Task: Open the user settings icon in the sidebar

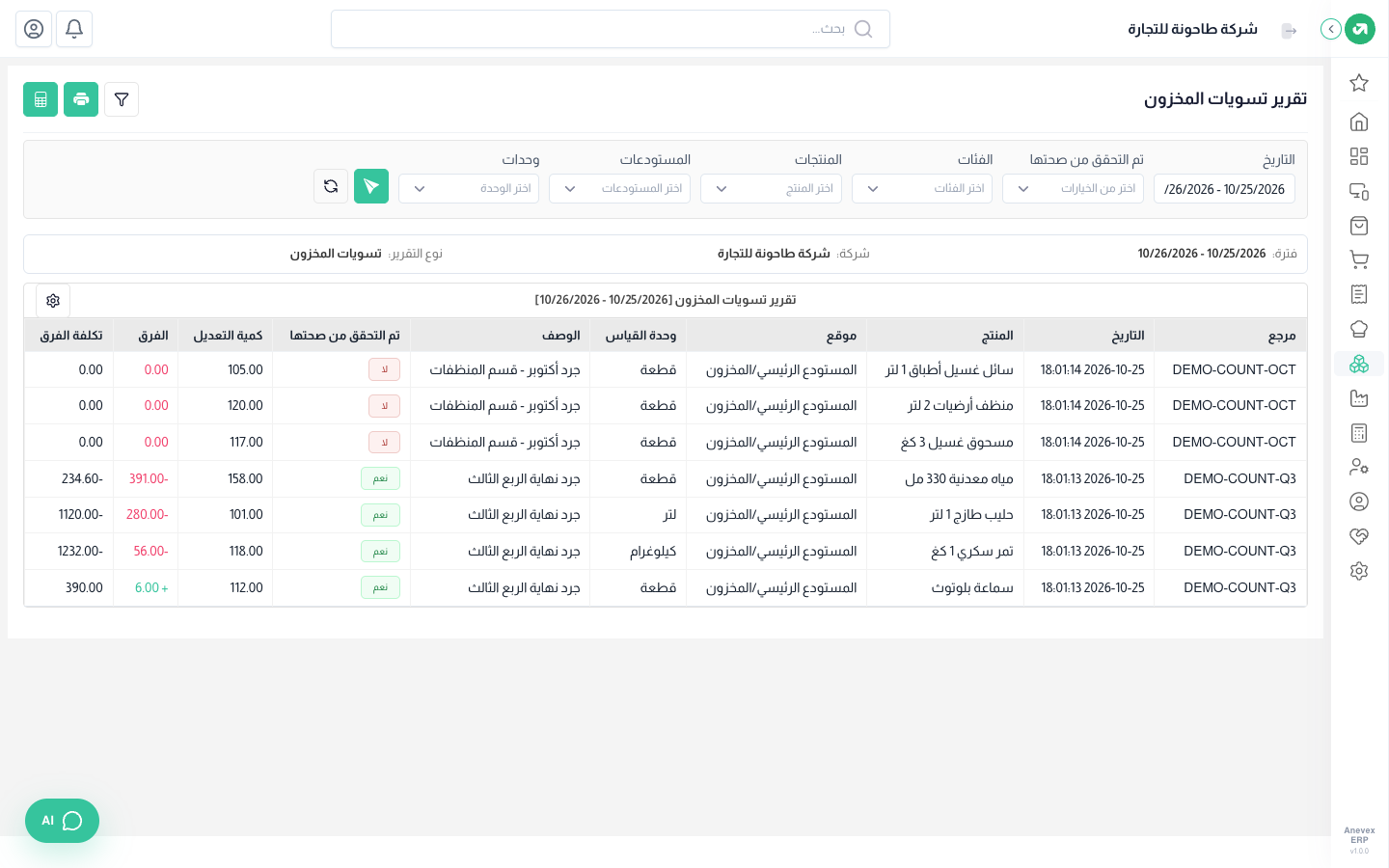Action: click(1359, 467)
